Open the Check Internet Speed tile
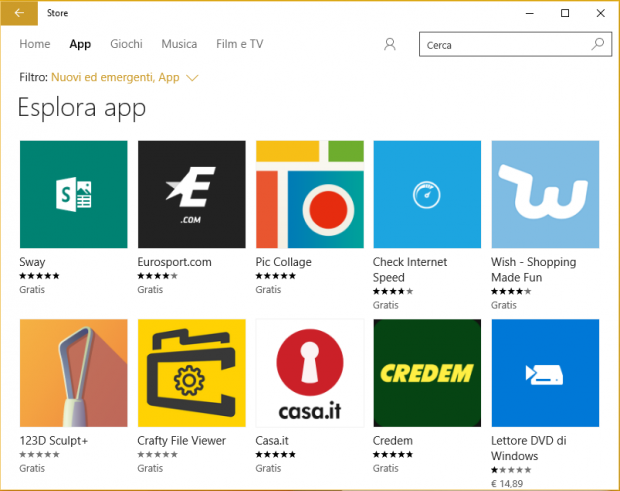Image resolution: width=620 pixels, height=491 pixels. pyautogui.click(x=427, y=194)
